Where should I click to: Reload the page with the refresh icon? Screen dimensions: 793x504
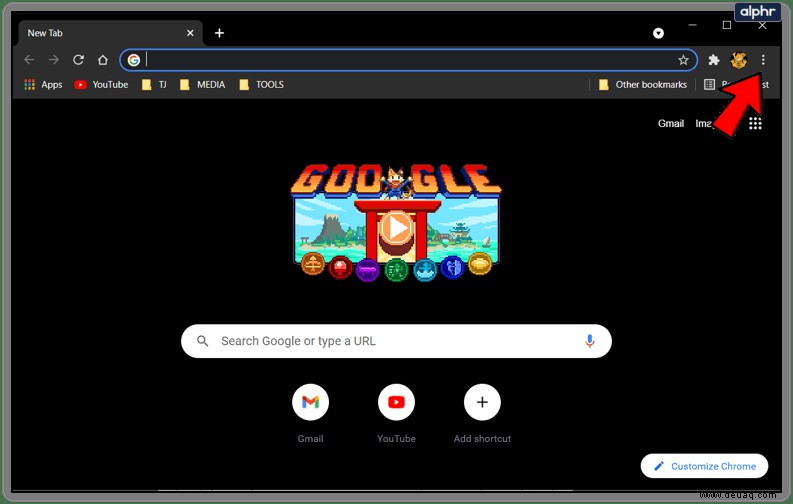click(x=78, y=60)
